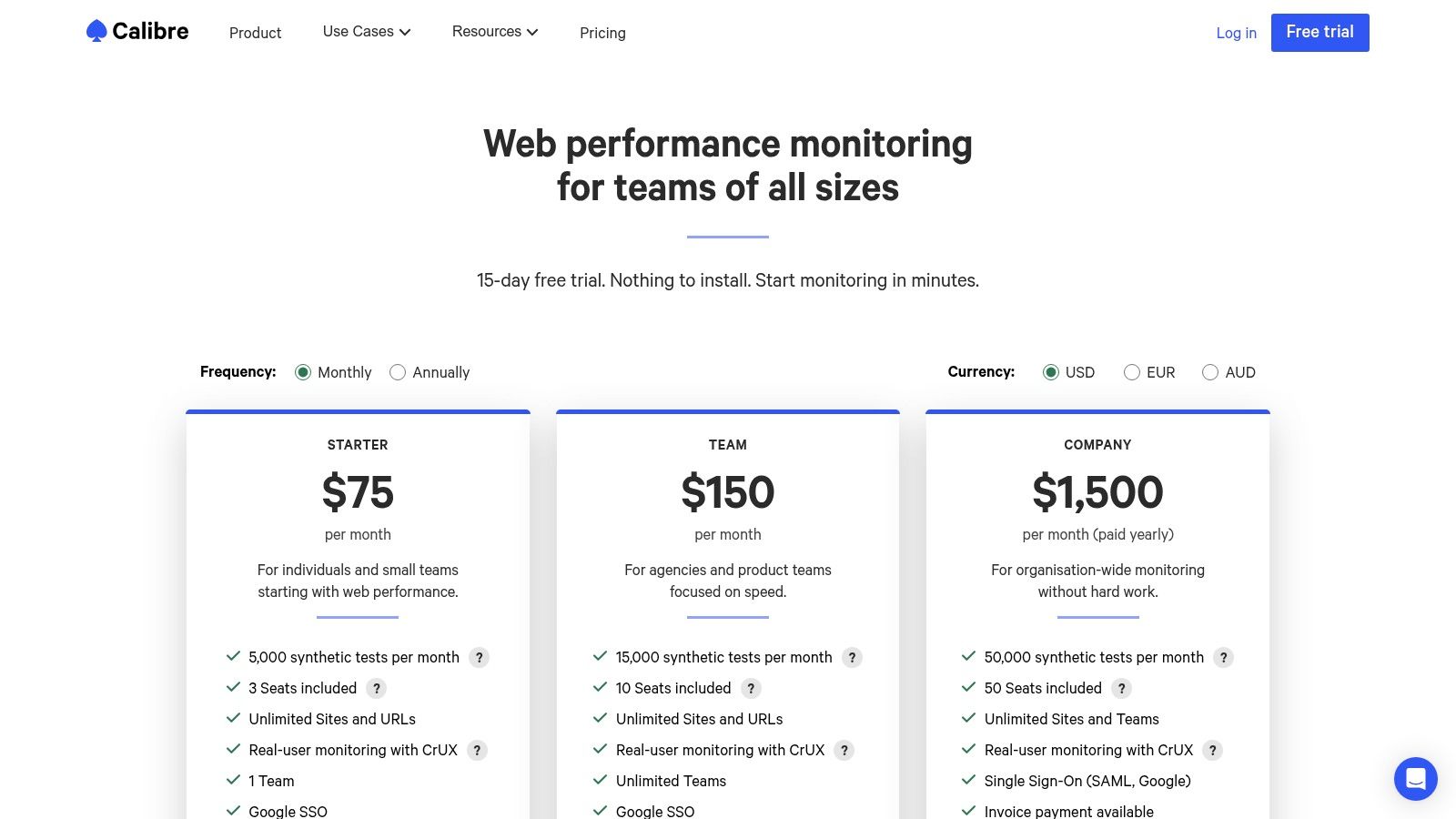Show help for Company Real-user monitoring
The image size is (1456, 819).
(x=1212, y=751)
